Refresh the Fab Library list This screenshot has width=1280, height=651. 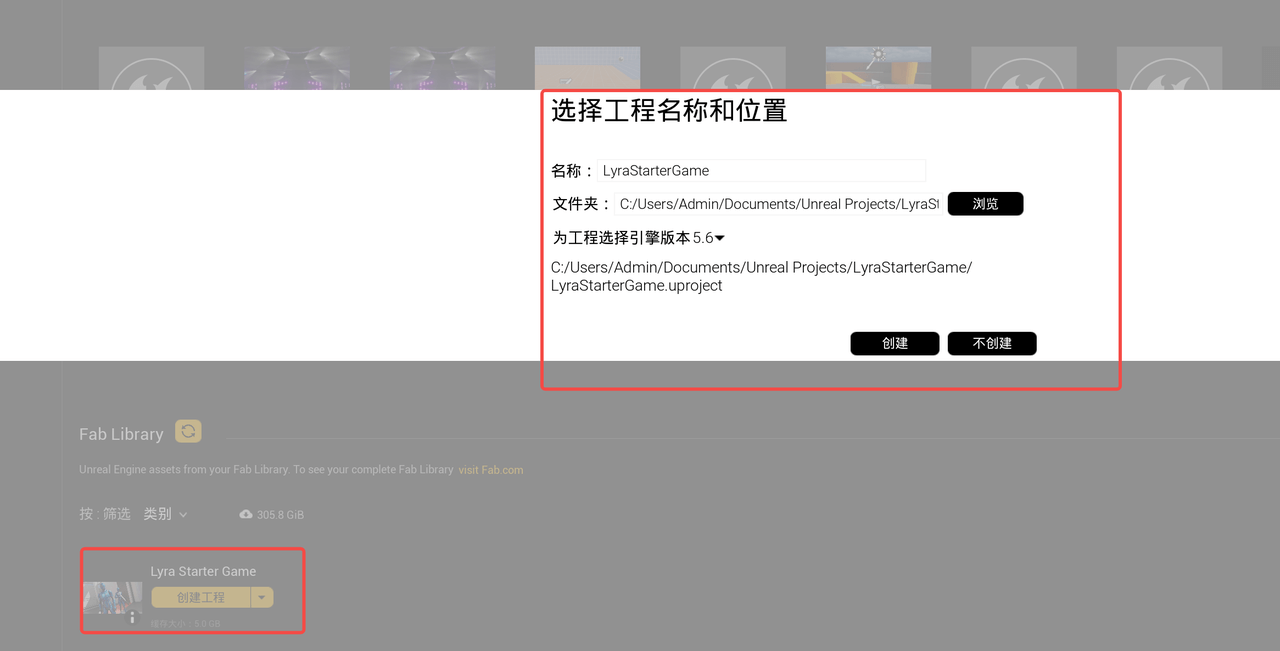[188, 431]
